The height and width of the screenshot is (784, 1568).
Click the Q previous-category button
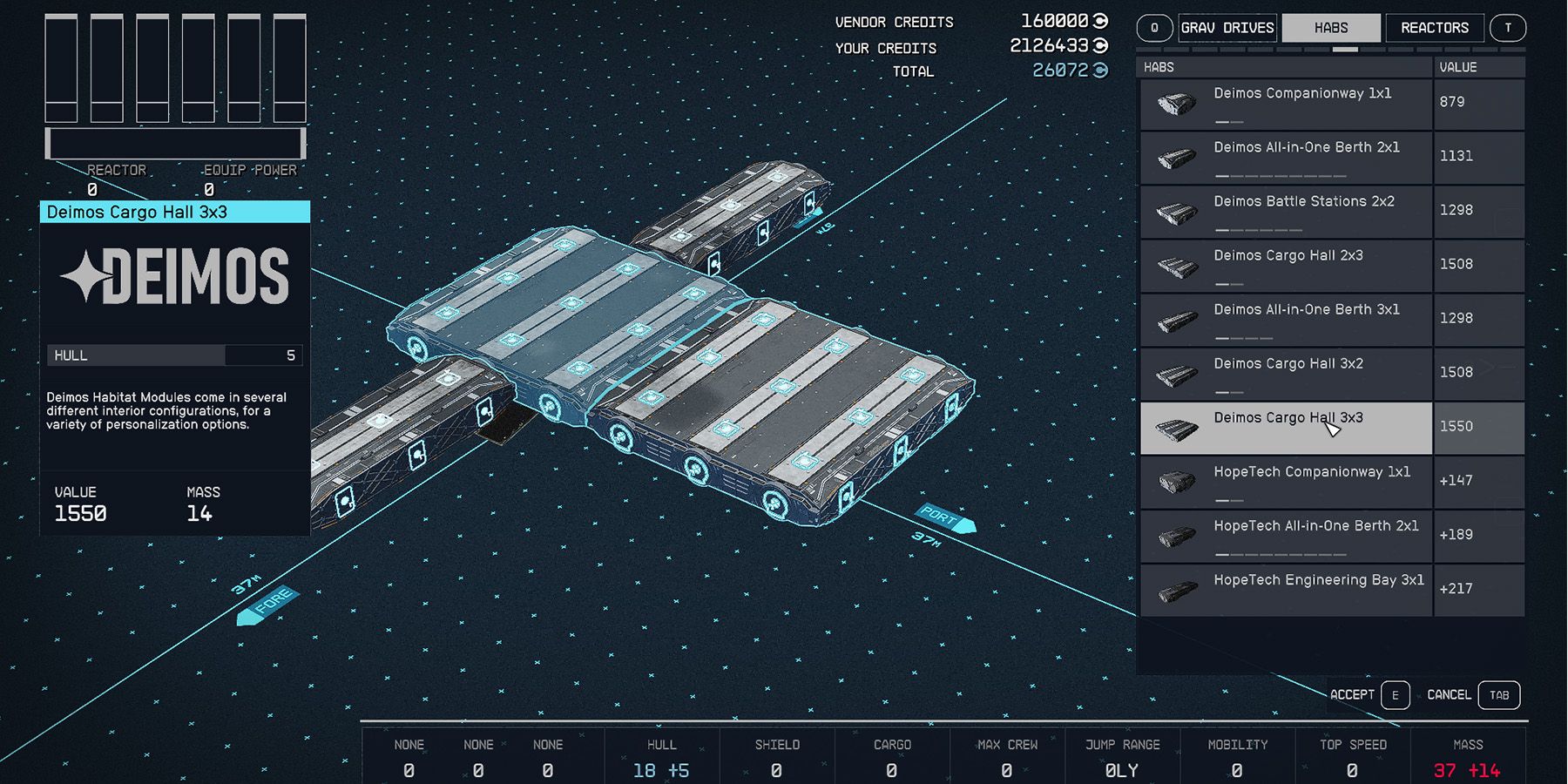tap(1154, 27)
